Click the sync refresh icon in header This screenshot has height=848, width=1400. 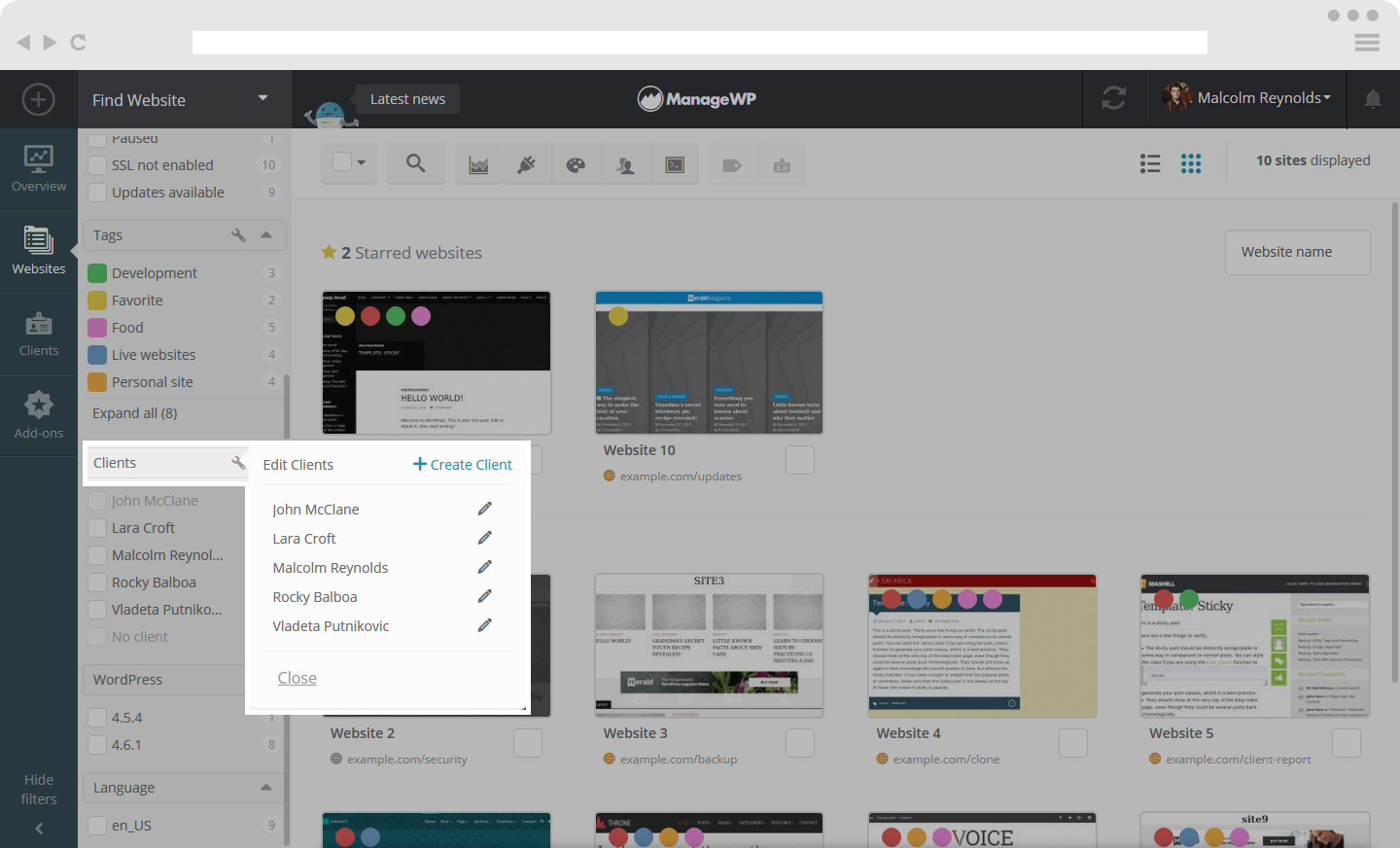[x=1114, y=98]
